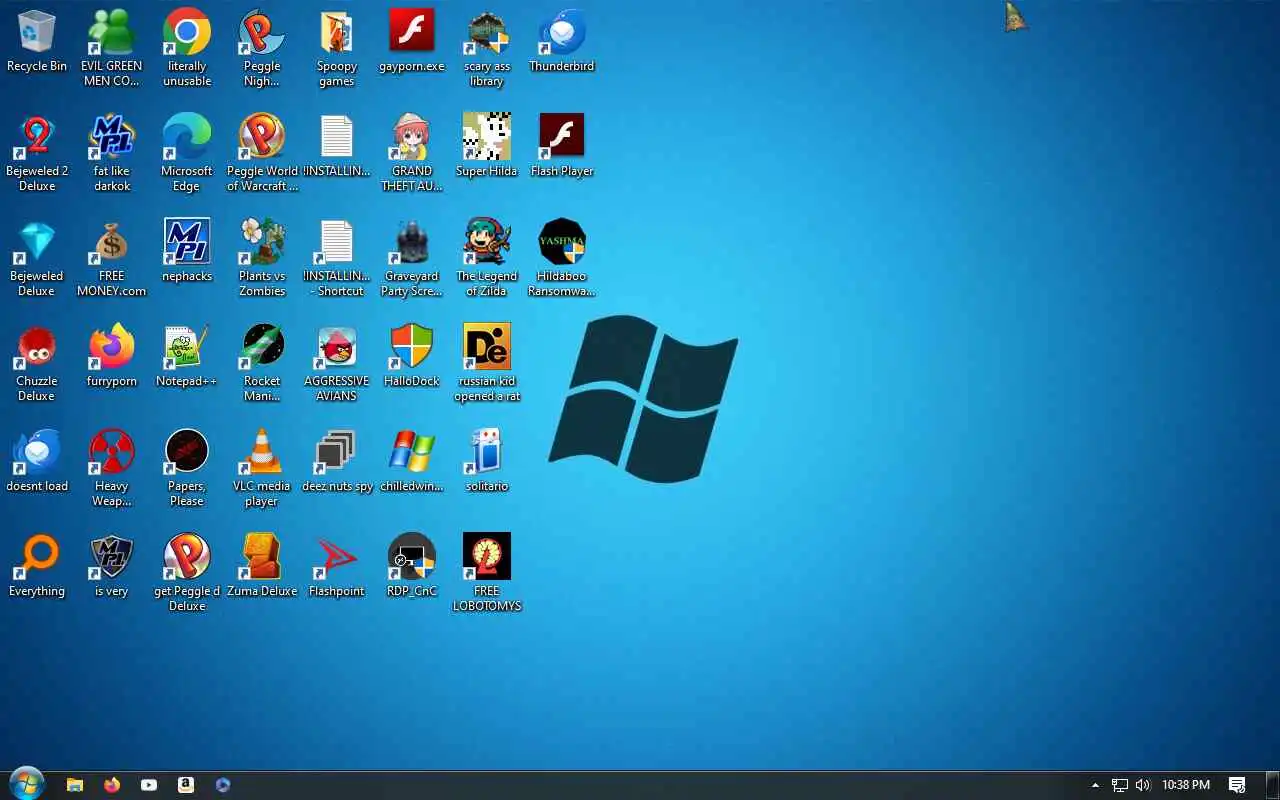Select the !INSTALLIN... text file without Shortcut suffix
Viewport: 1280px width, 800px height.
click(337, 147)
